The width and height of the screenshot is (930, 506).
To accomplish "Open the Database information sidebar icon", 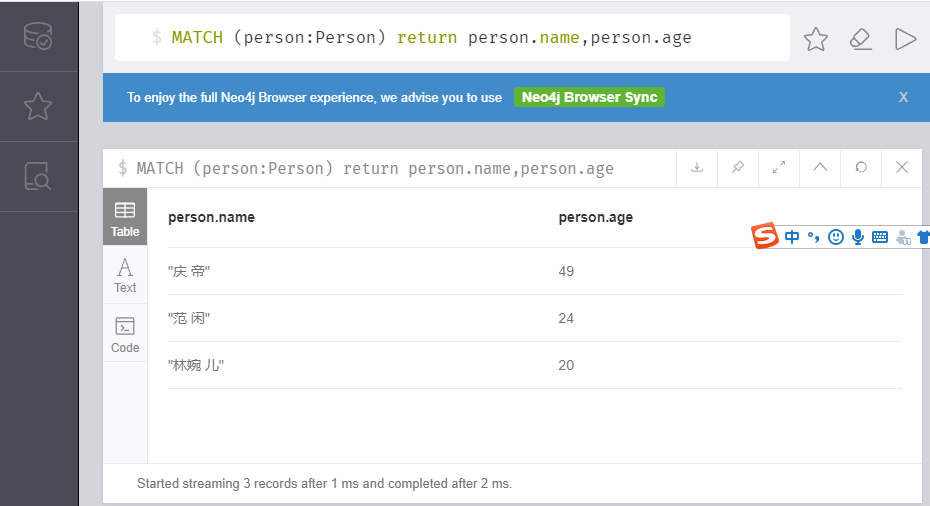I will coord(38,35).
